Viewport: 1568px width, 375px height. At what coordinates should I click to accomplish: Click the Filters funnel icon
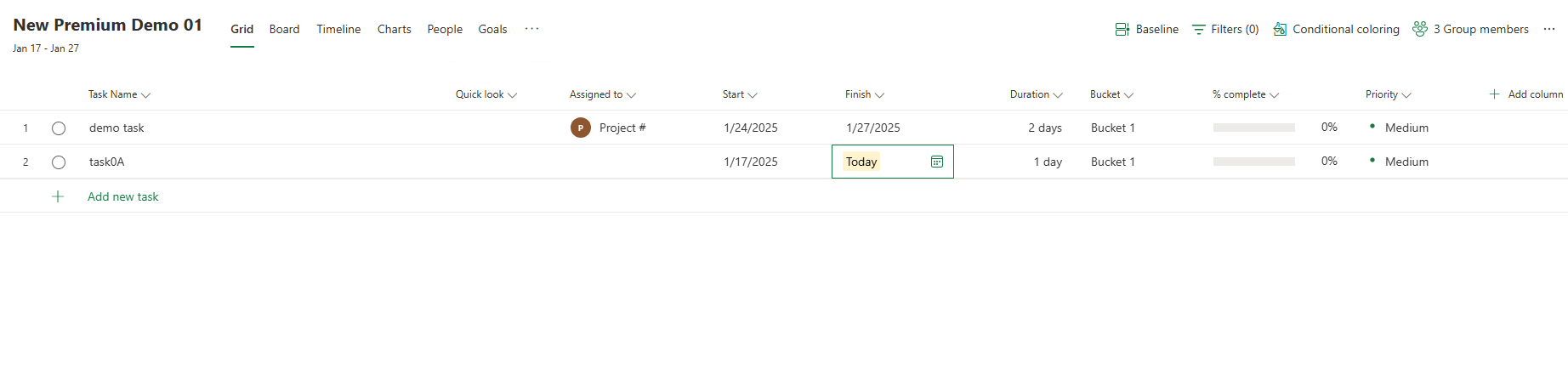(x=1199, y=29)
